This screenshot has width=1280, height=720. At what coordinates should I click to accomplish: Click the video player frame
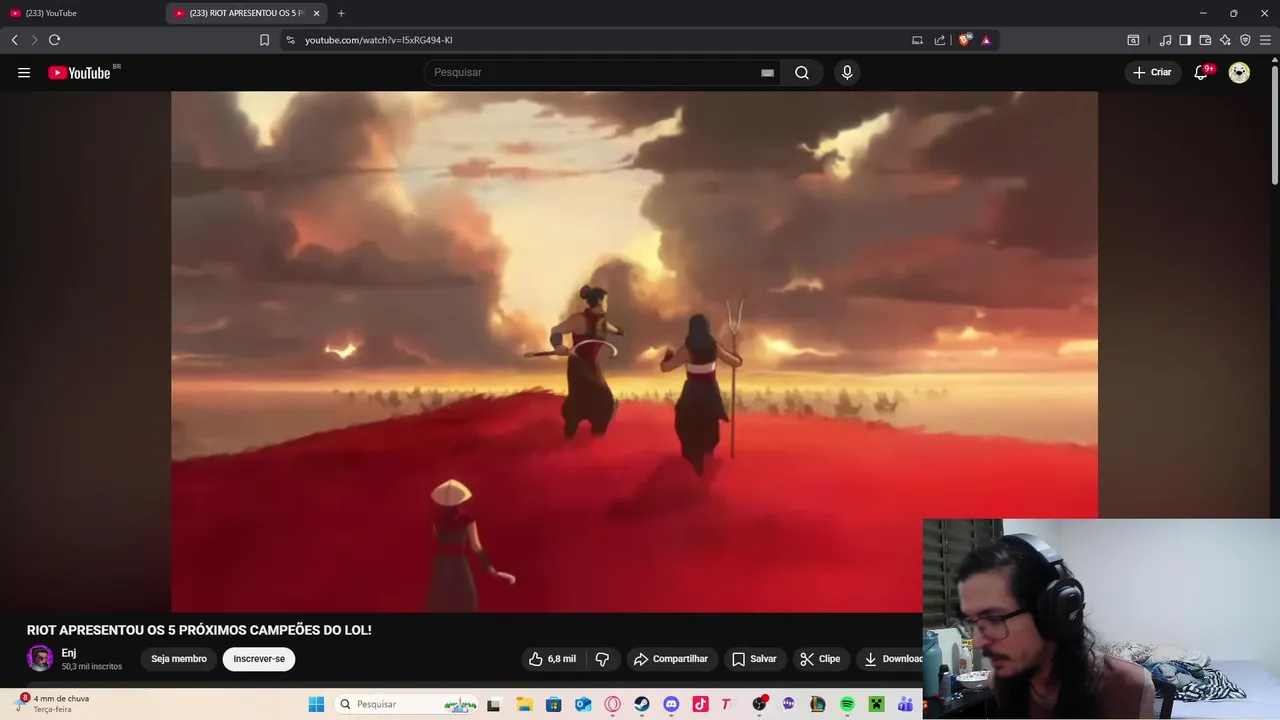(634, 351)
